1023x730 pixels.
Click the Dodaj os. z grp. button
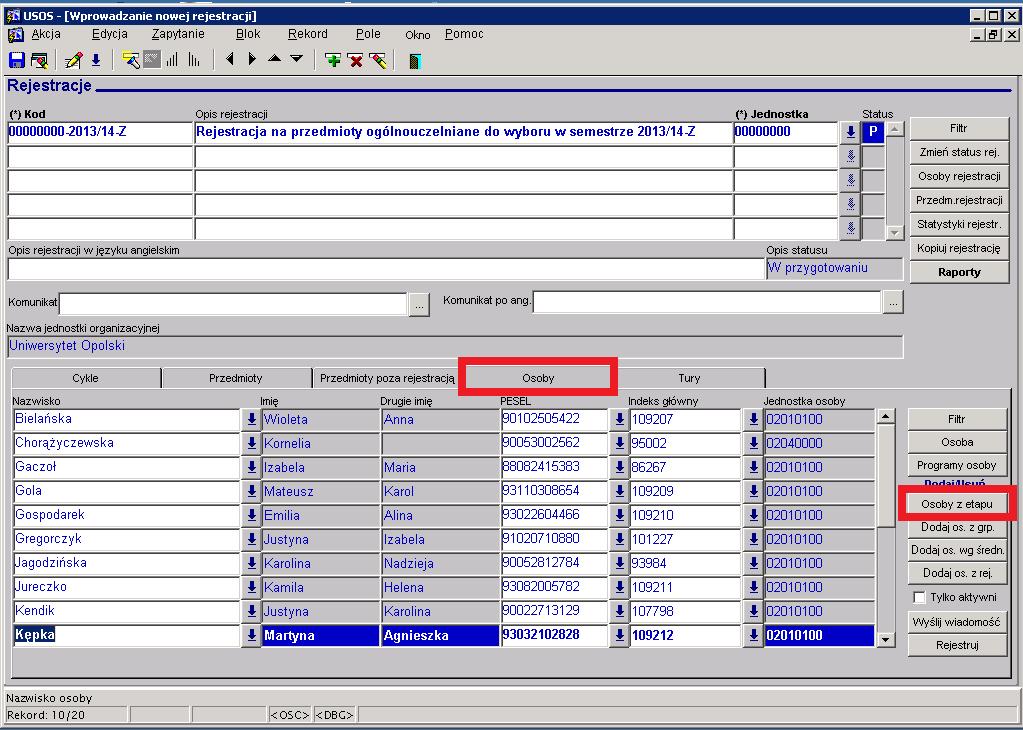[x=956, y=527]
